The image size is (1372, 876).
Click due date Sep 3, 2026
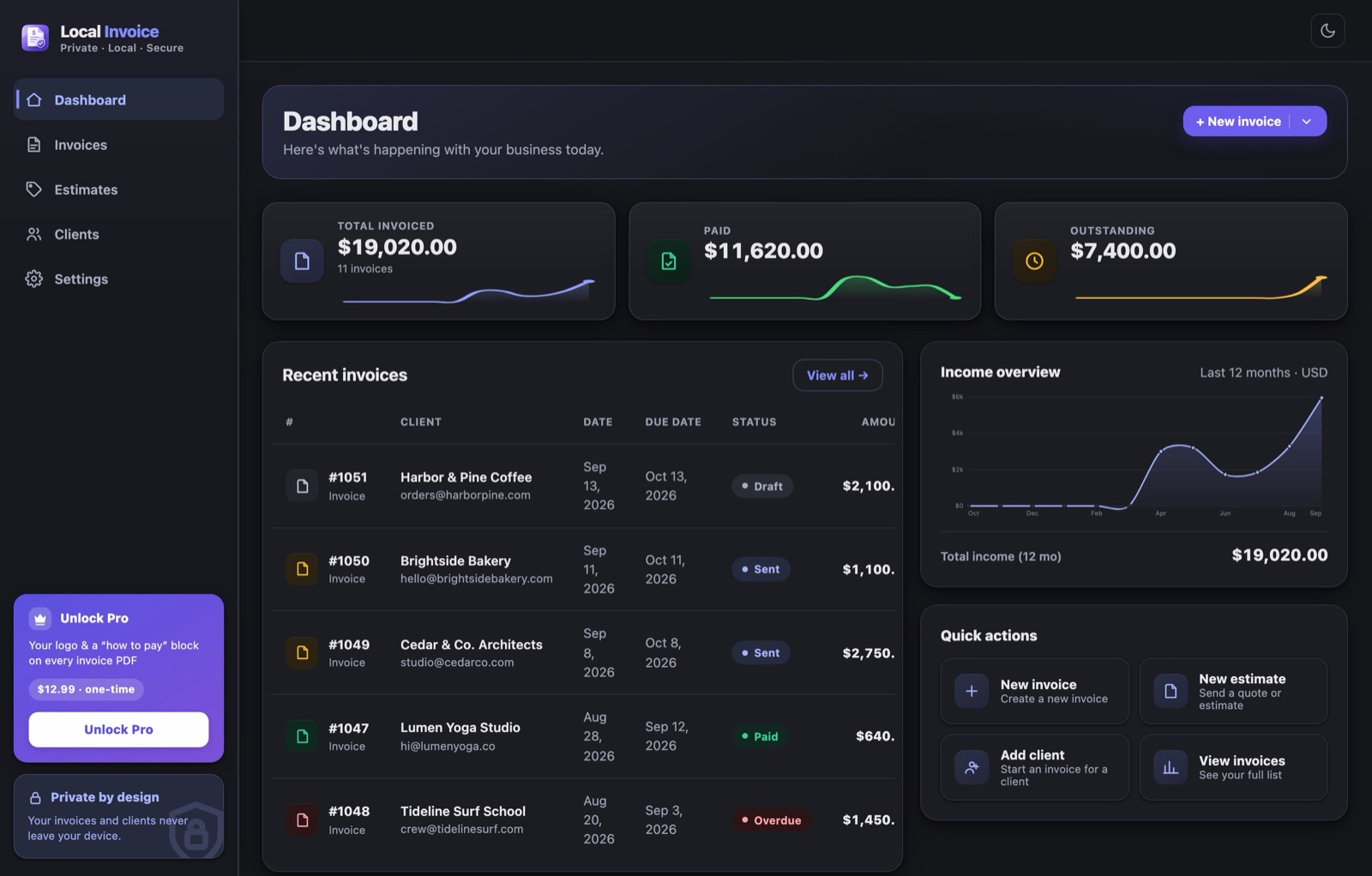(x=663, y=820)
